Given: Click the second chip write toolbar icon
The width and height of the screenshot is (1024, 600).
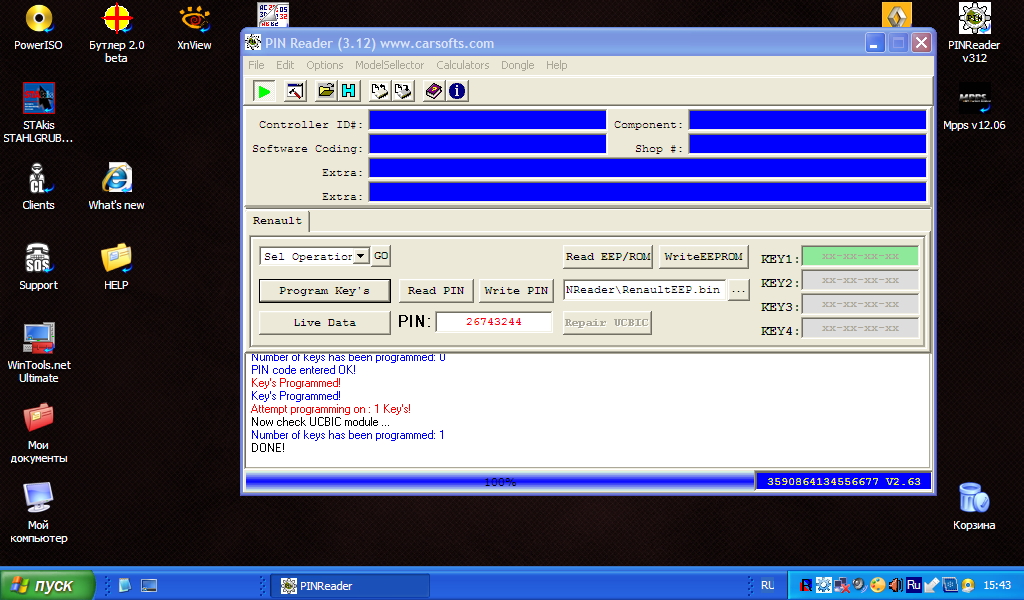Looking at the screenshot, I should click(402, 91).
